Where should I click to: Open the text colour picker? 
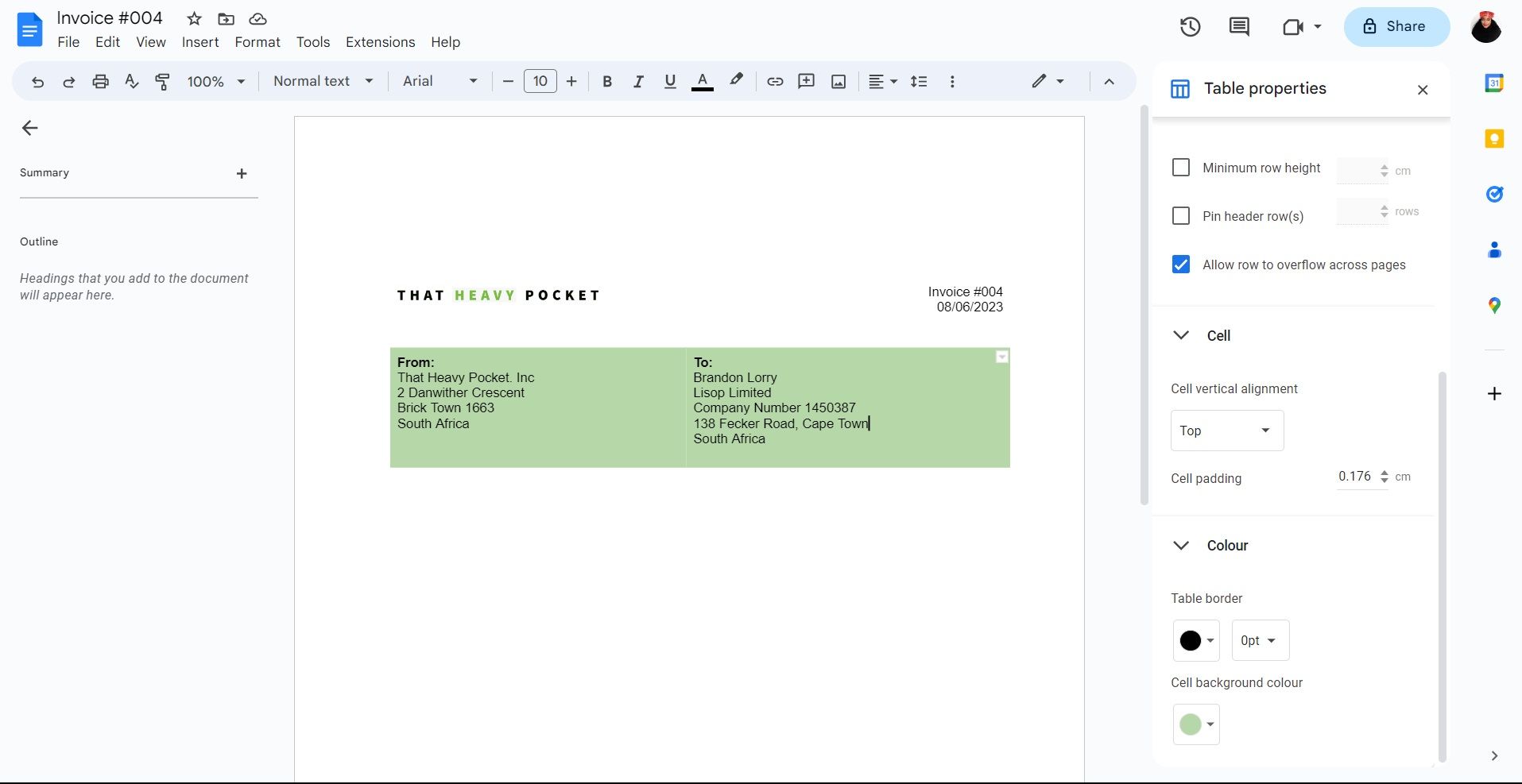coord(702,81)
